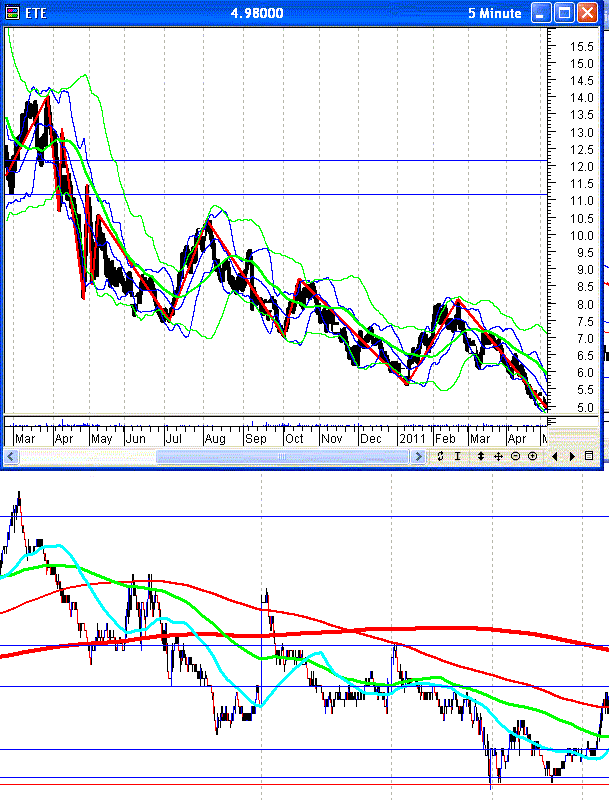
Task: Minimize the ETE chart window
Action: click(x=542, y=14)
